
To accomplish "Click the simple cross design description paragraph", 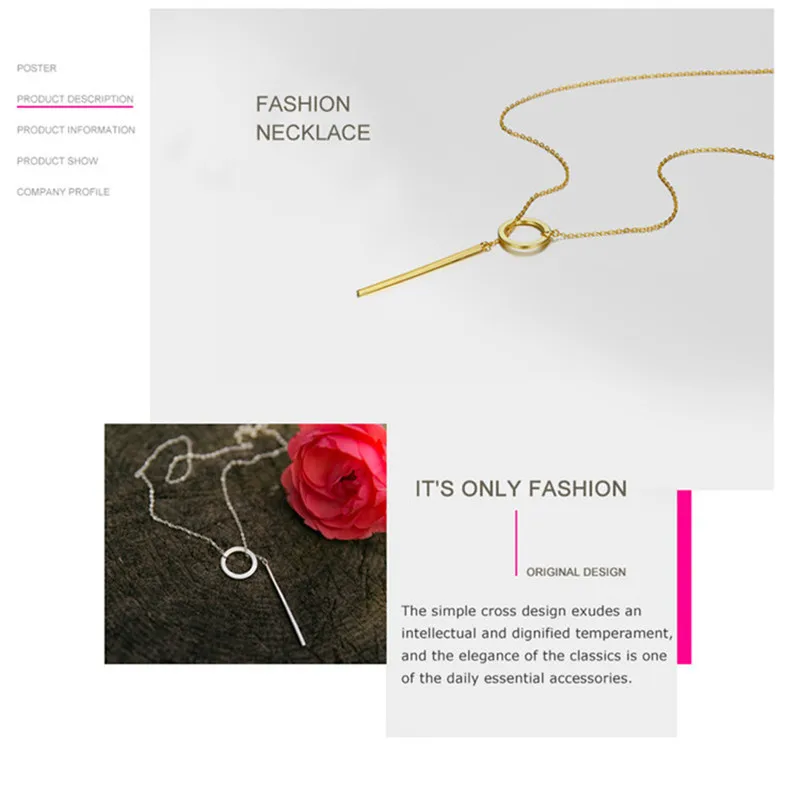I will pyautogui.click(x=537, y=644).
